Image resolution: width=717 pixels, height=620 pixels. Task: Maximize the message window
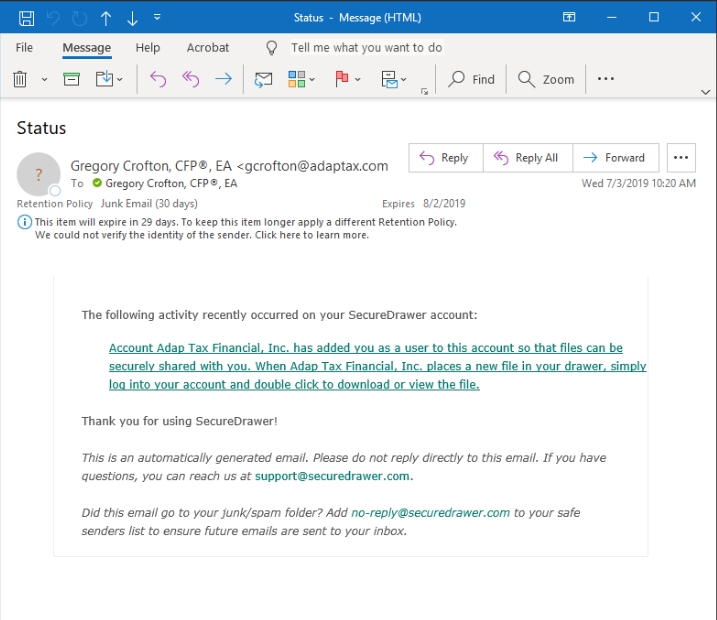654,17
